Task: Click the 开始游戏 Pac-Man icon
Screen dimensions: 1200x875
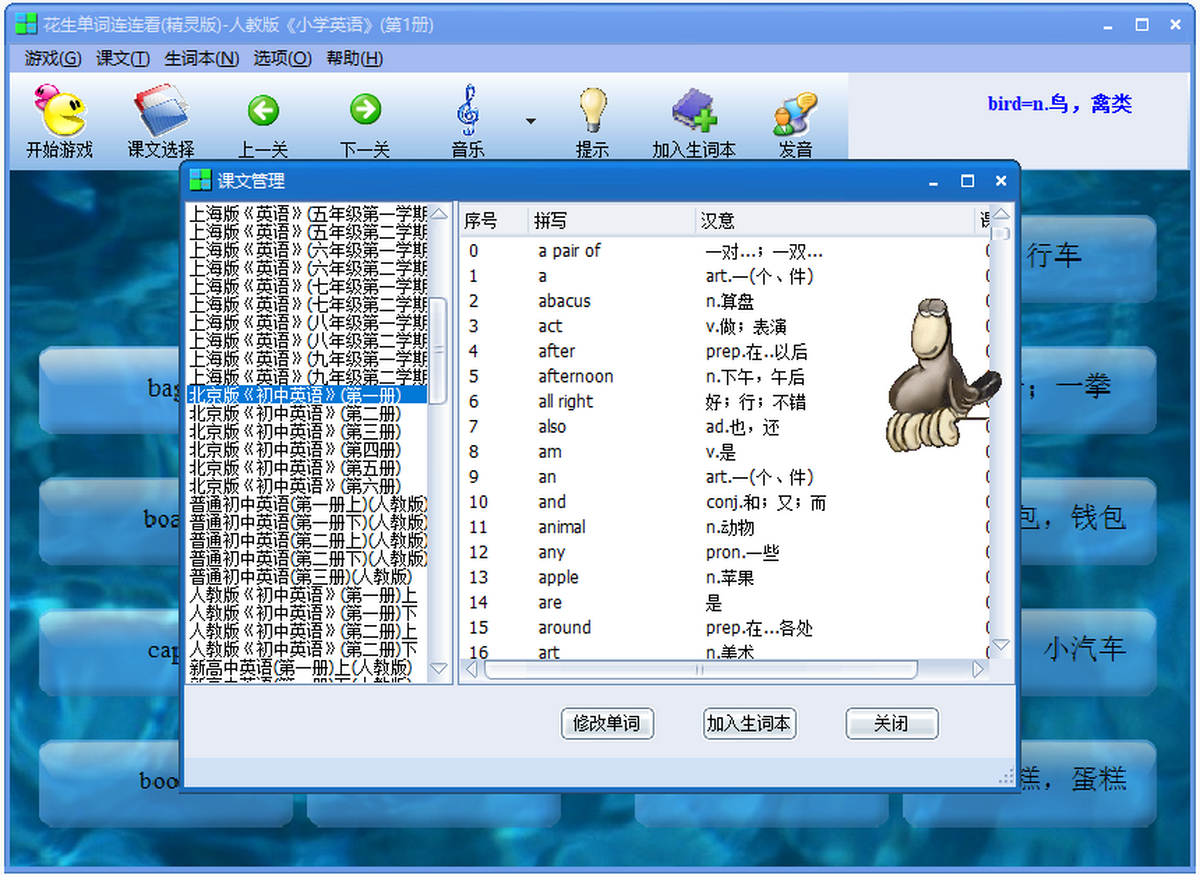Action: coord(59,110)
